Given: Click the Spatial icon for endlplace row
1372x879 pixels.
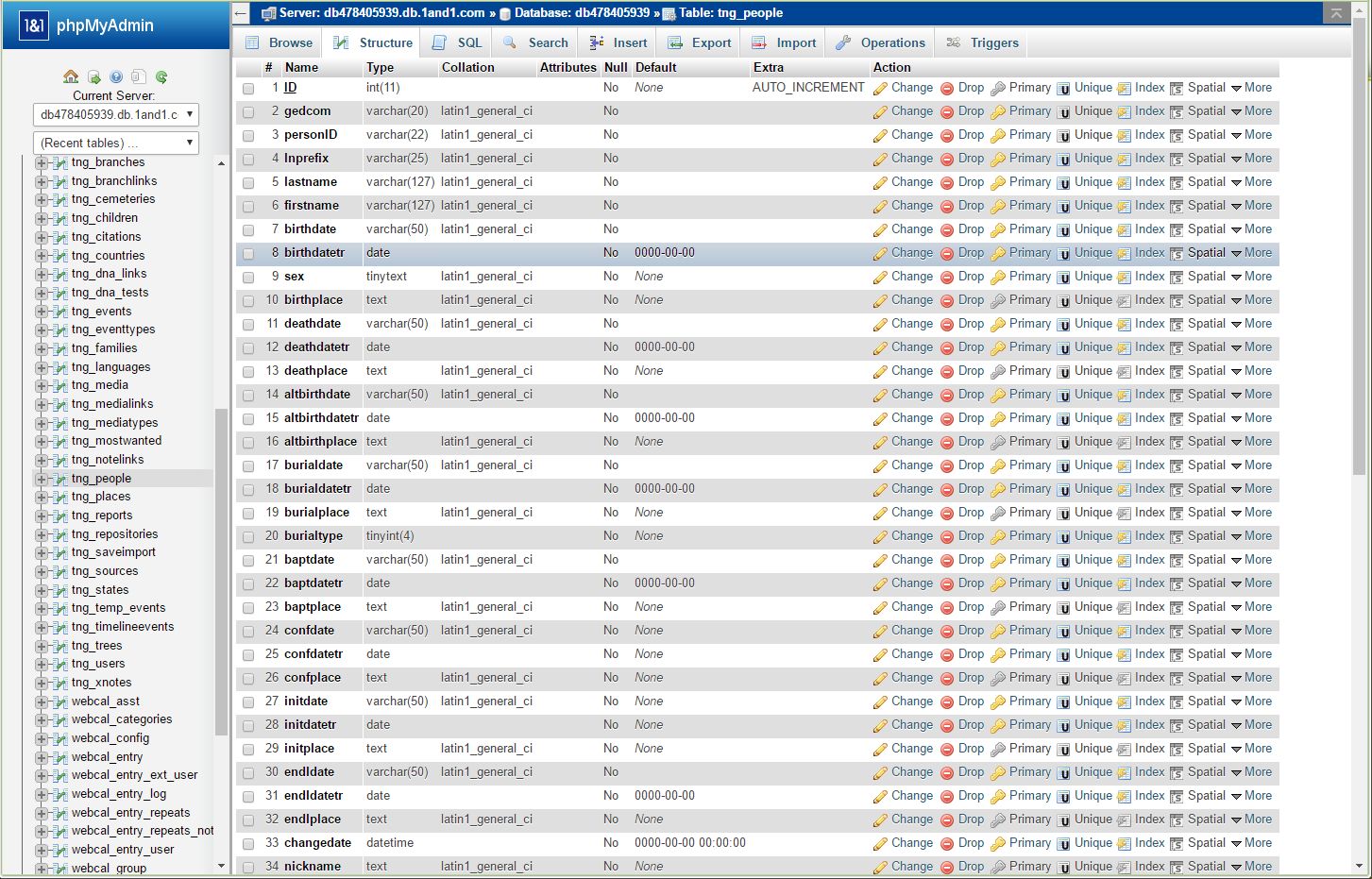Looking at the screenshot, I should coord(1177,820).
